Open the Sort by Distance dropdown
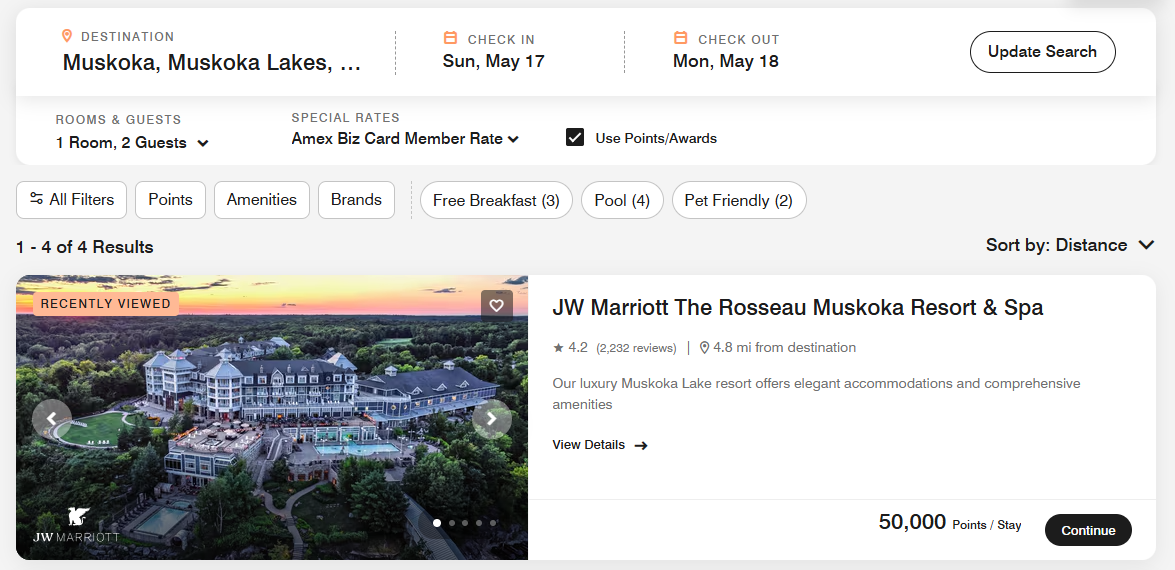The image size is (1175, 570). (1070, 245)
